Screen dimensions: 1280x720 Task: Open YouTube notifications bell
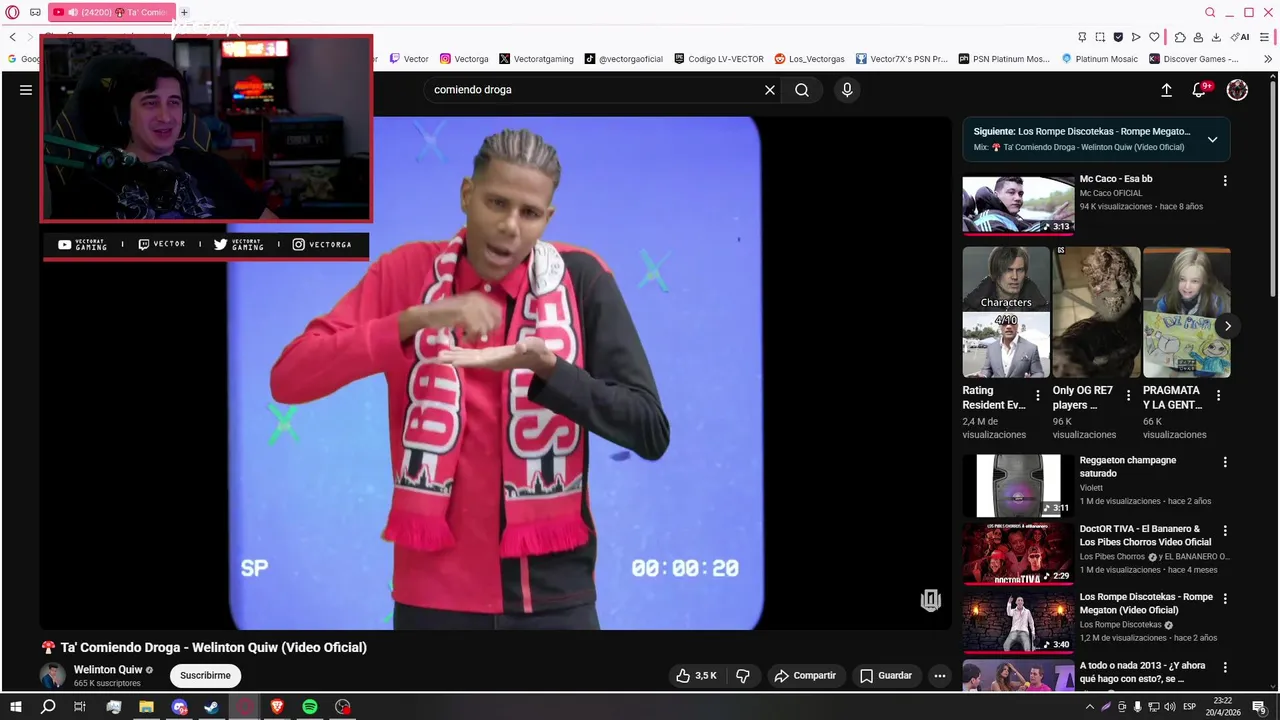point(1199,90)
